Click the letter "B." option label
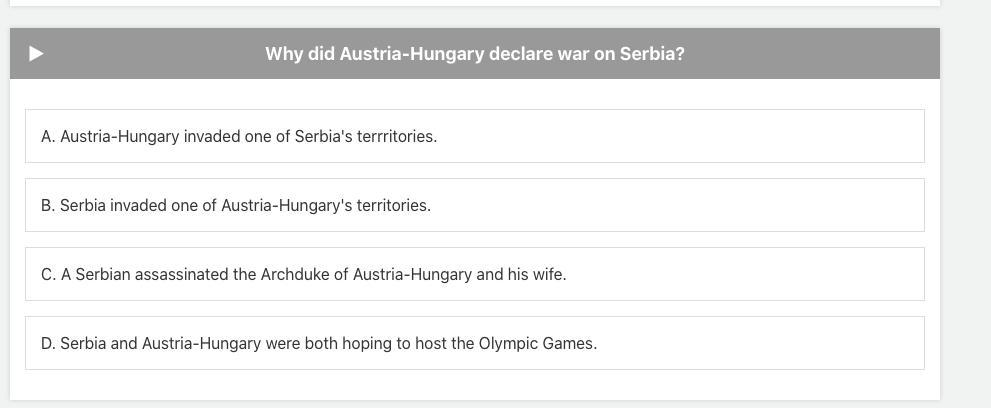 pyautogui.click(x=48, y=206)
